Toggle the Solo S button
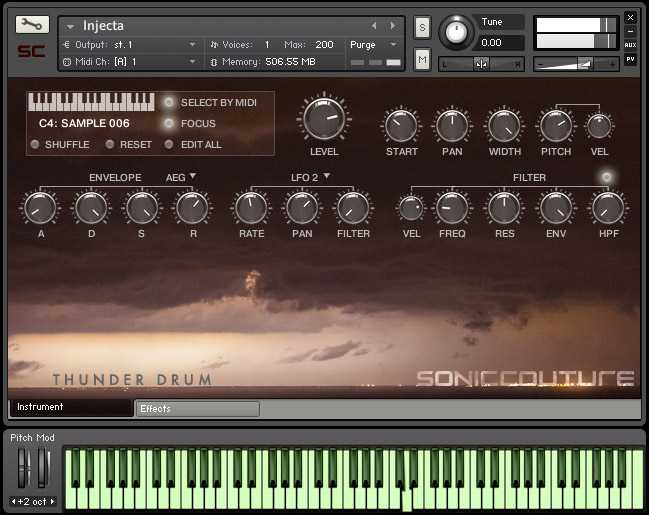649x515 pixels. 422,27
